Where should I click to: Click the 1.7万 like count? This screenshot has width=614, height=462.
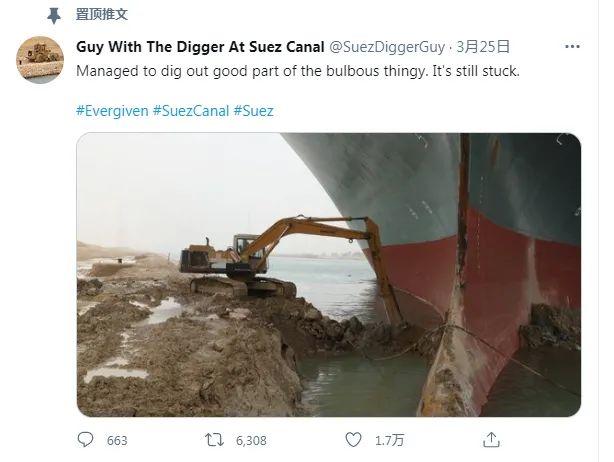383,440
